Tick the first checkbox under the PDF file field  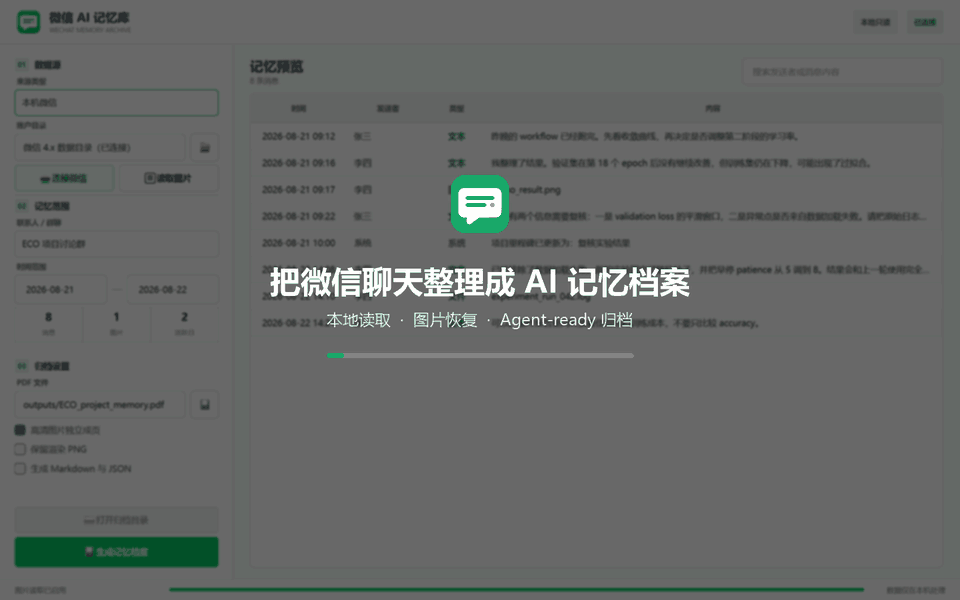[20, 430]
